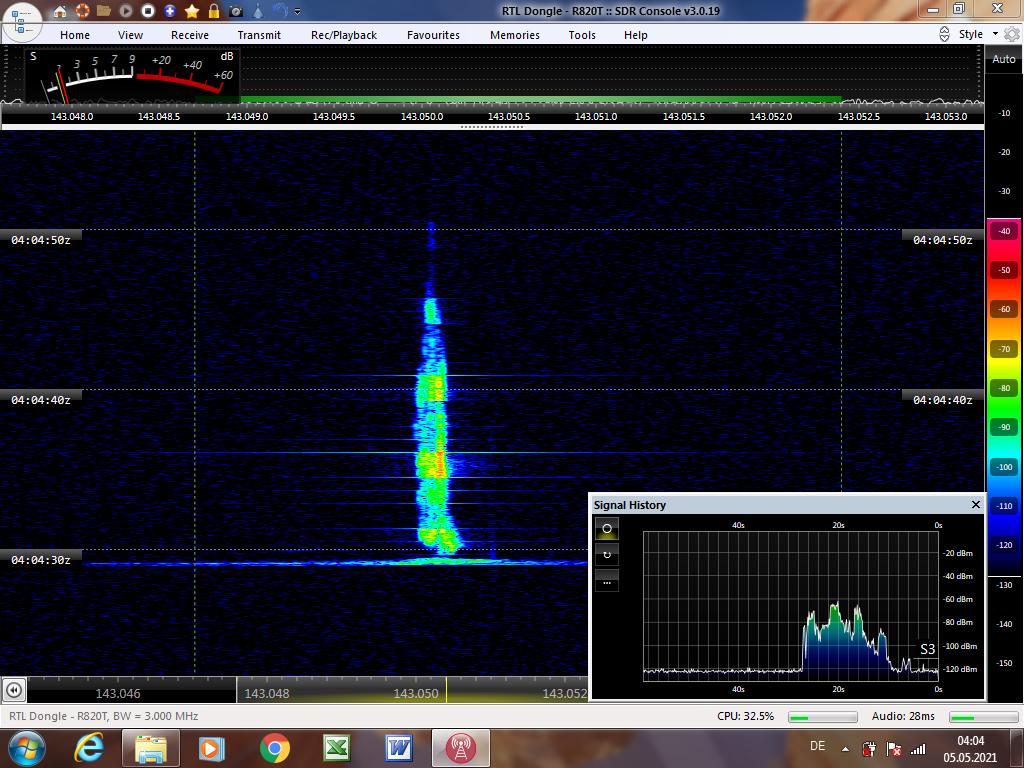Click the blue plus icon
Viewport: 1024px width, 768px height.
tap(170, 11)
